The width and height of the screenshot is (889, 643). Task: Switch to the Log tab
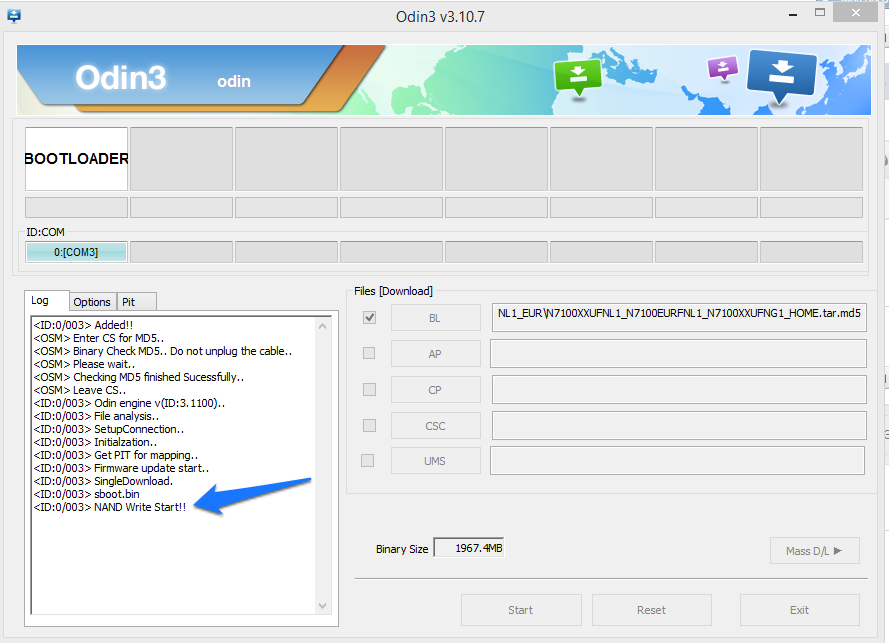pyautogui.click(x=47, y=301)
